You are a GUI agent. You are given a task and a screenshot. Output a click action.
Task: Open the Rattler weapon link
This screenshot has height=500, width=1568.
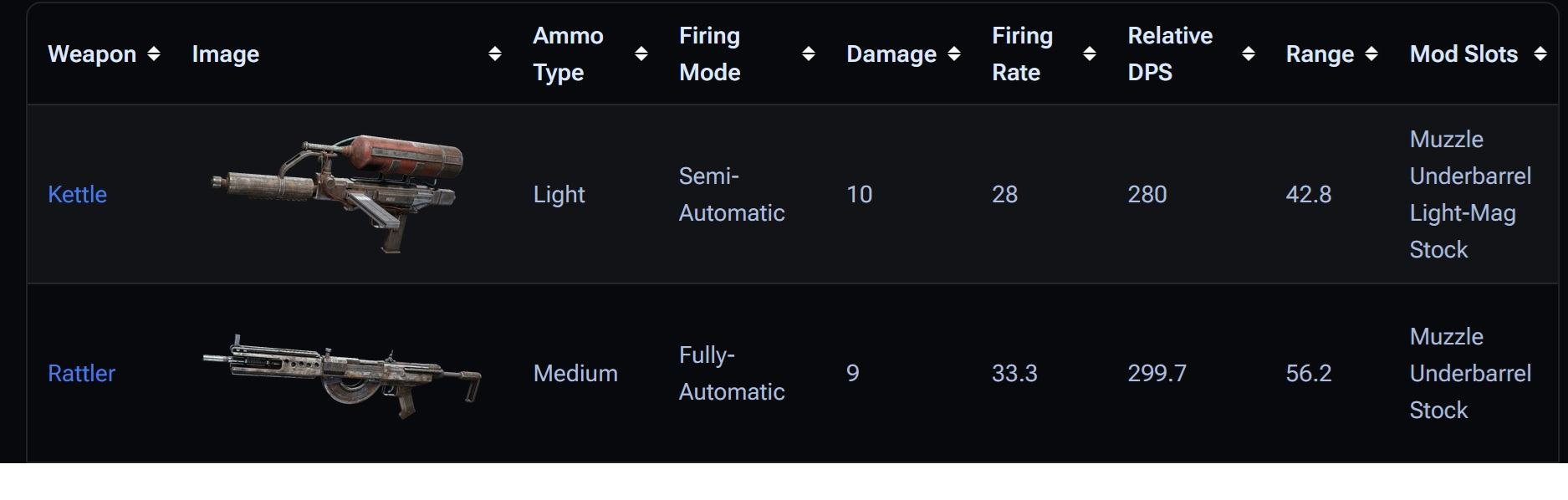[81, 373]
